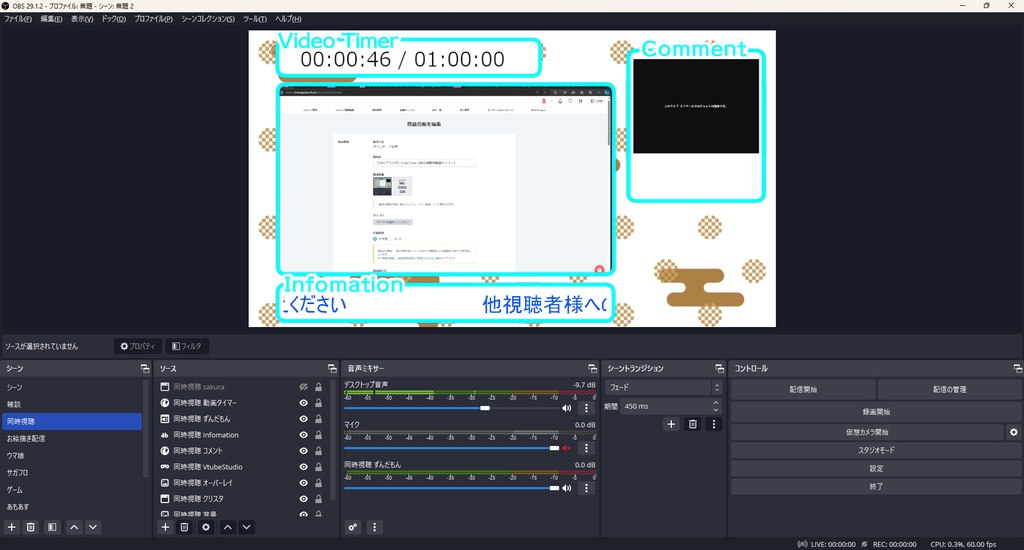
Task: Click the 配信開始 button
Action: [803, 389]
